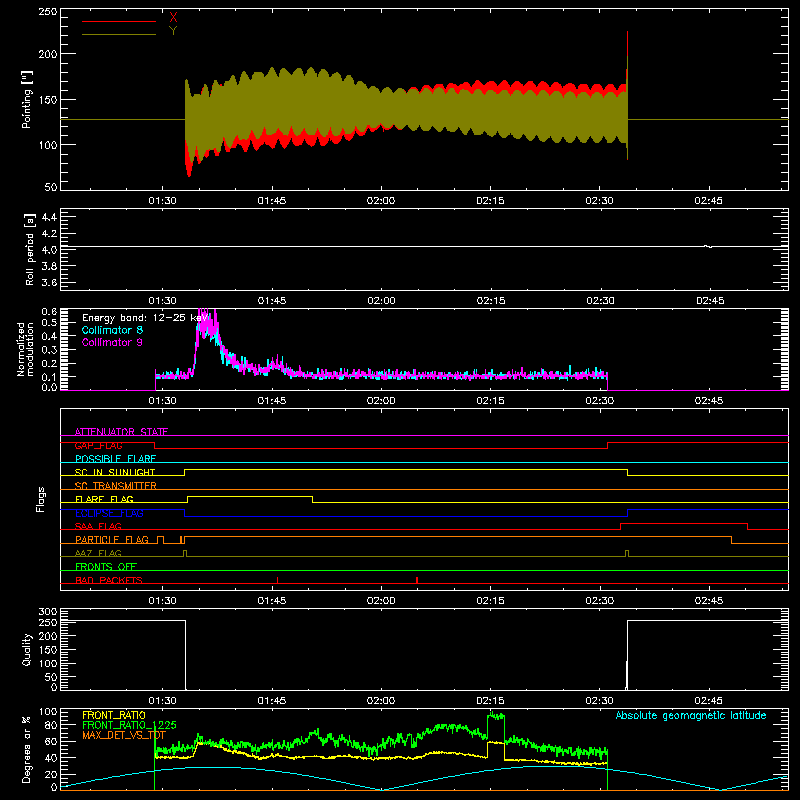This screenshot has width=800, height=800.
Task: Click the A4Z_FLAG label
Action: pyautogui.click(x=98, y=553)
